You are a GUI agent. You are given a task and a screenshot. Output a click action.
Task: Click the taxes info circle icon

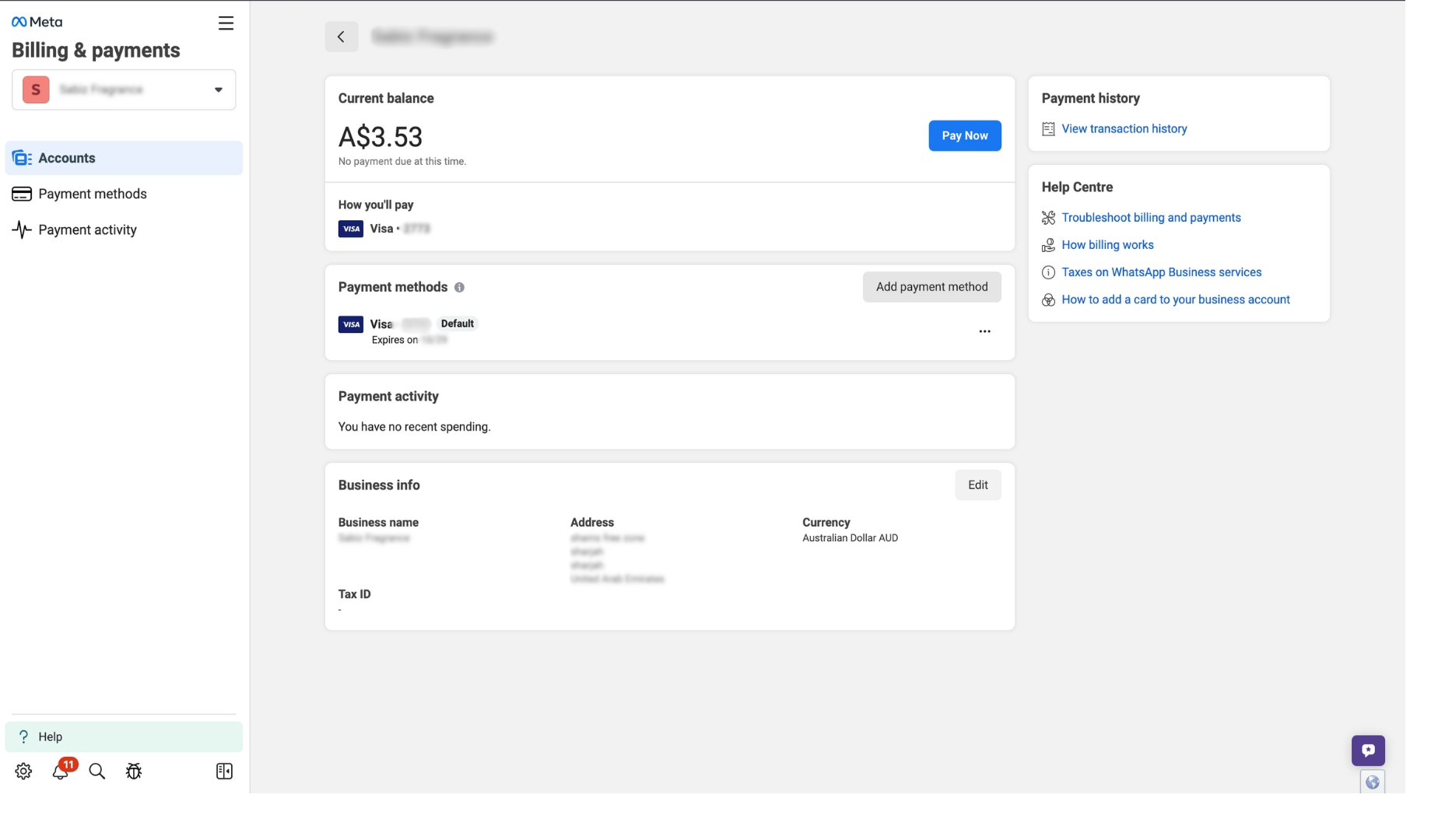tap(1048, 272)
